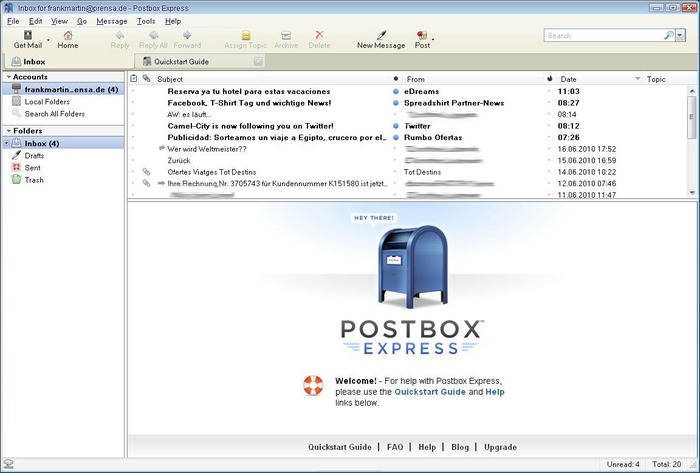Go to the Home toolbar button
This screenshot has width=700, height=473.
coord(68,39)
